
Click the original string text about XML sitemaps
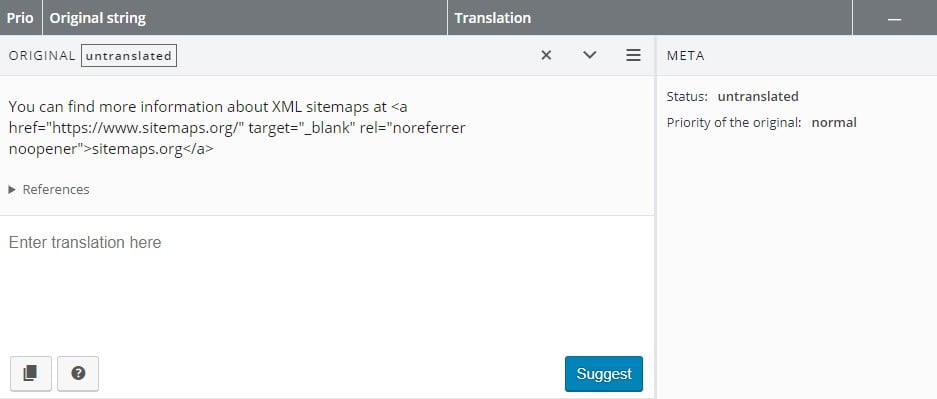click(x=237, y=128)
